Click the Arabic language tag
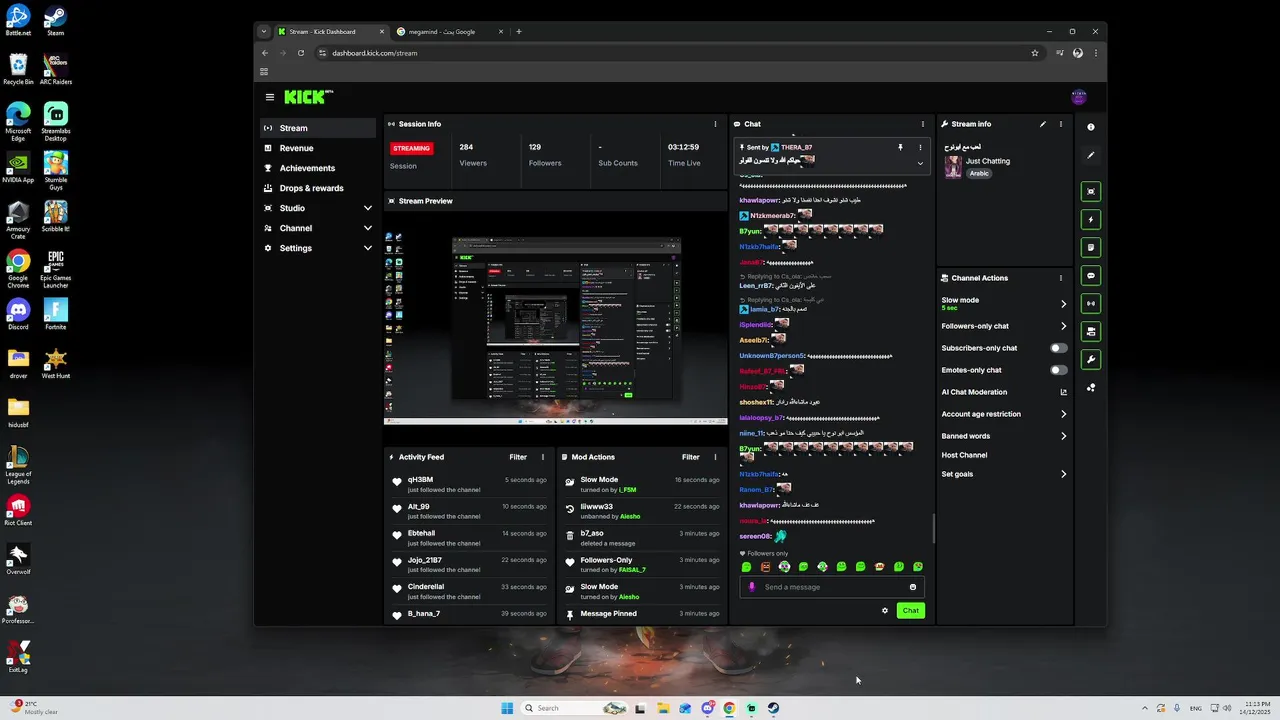Image resolution: width=1280 pixels, height=720 pixels. [979, 173]
